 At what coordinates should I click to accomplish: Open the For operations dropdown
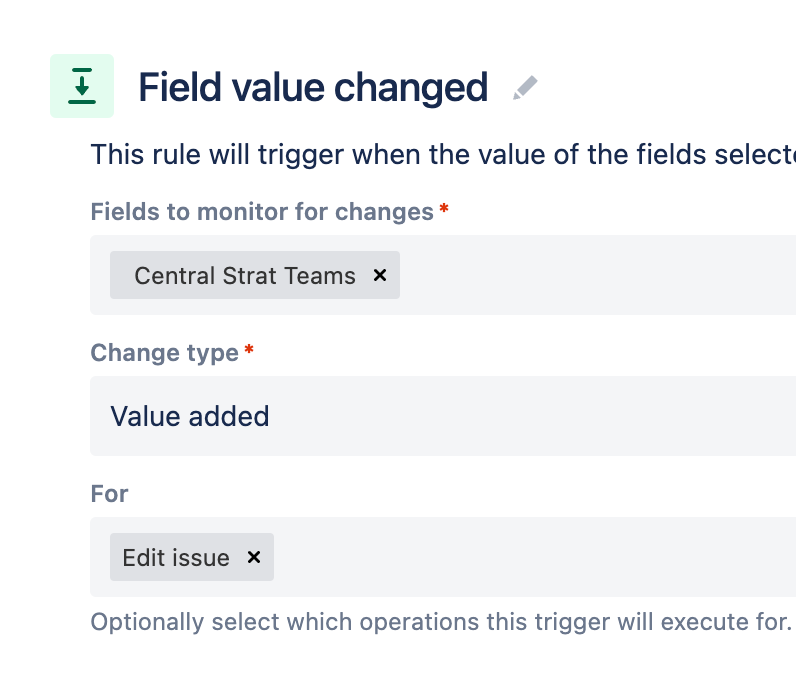point(443,557)
